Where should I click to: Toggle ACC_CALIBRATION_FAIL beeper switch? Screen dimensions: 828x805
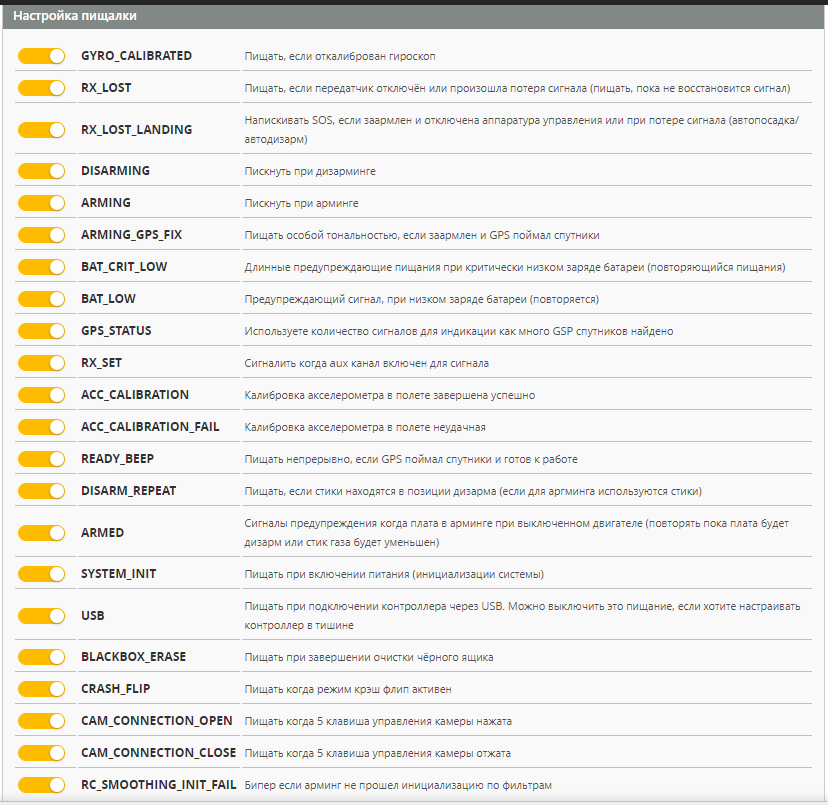click(x=41, y=427)
